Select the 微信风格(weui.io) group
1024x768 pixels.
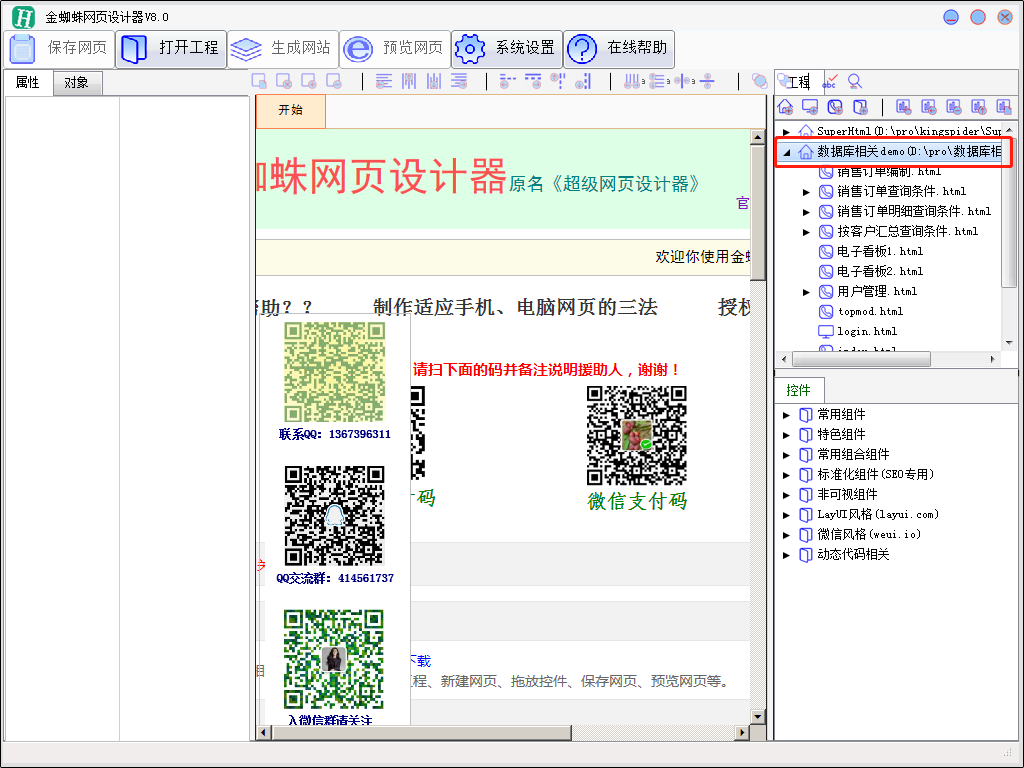pos(869,535)
